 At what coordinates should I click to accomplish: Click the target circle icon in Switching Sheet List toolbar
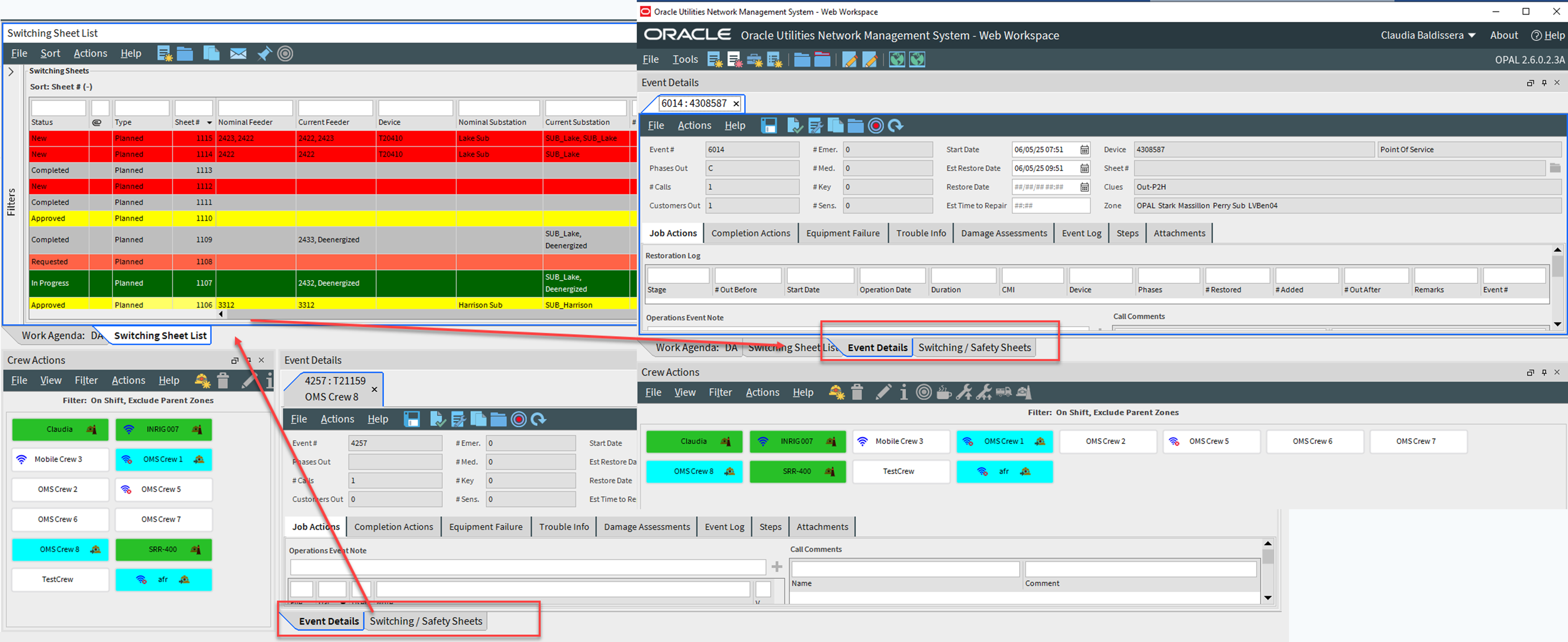[285, 54]
